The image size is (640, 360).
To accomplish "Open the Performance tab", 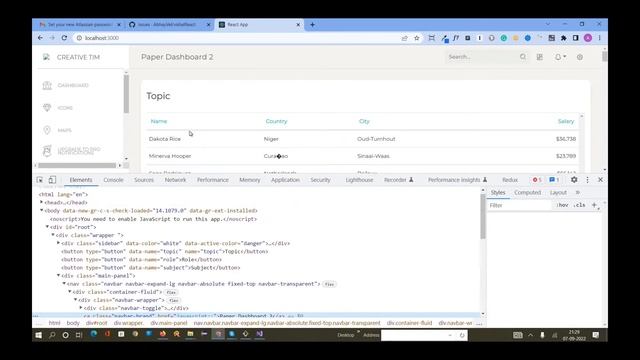I will click(213, 180).
